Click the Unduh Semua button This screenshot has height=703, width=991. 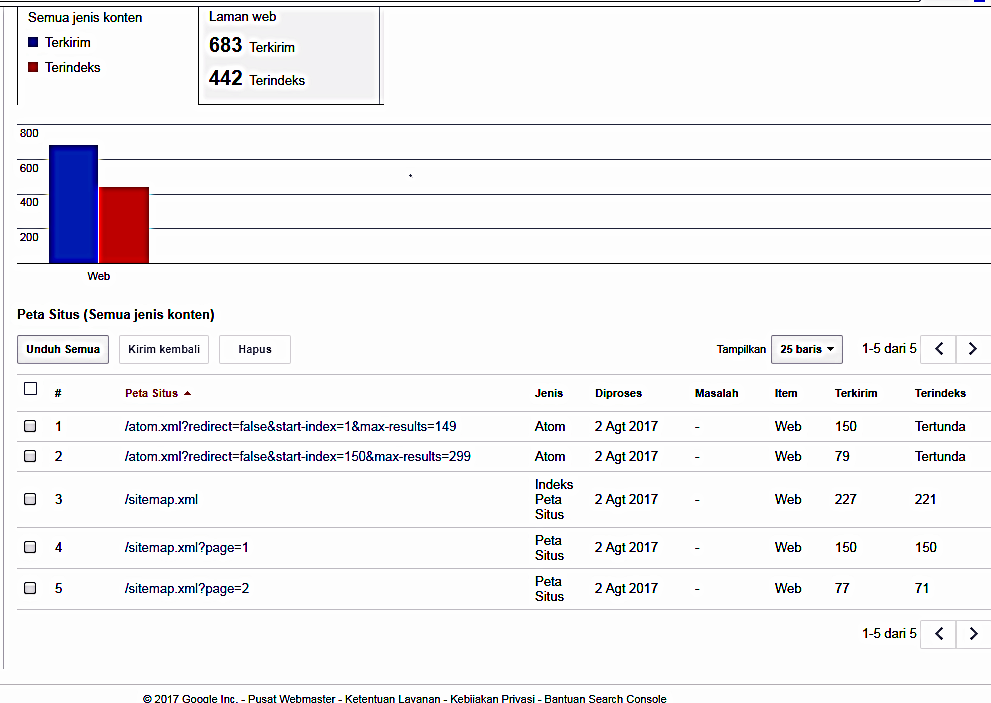point(63,349)
